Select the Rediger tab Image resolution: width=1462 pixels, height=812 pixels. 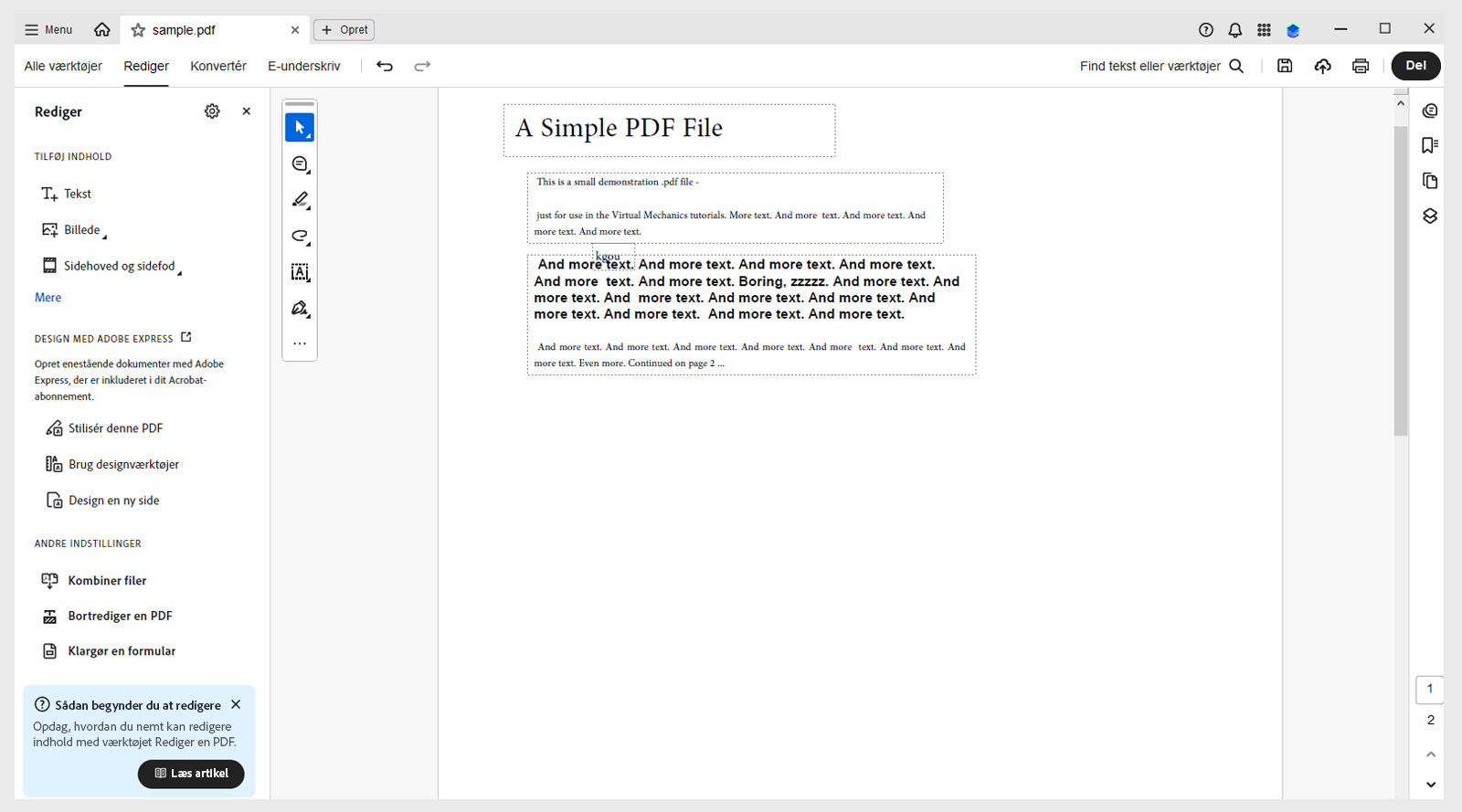(x=146, y=66)
